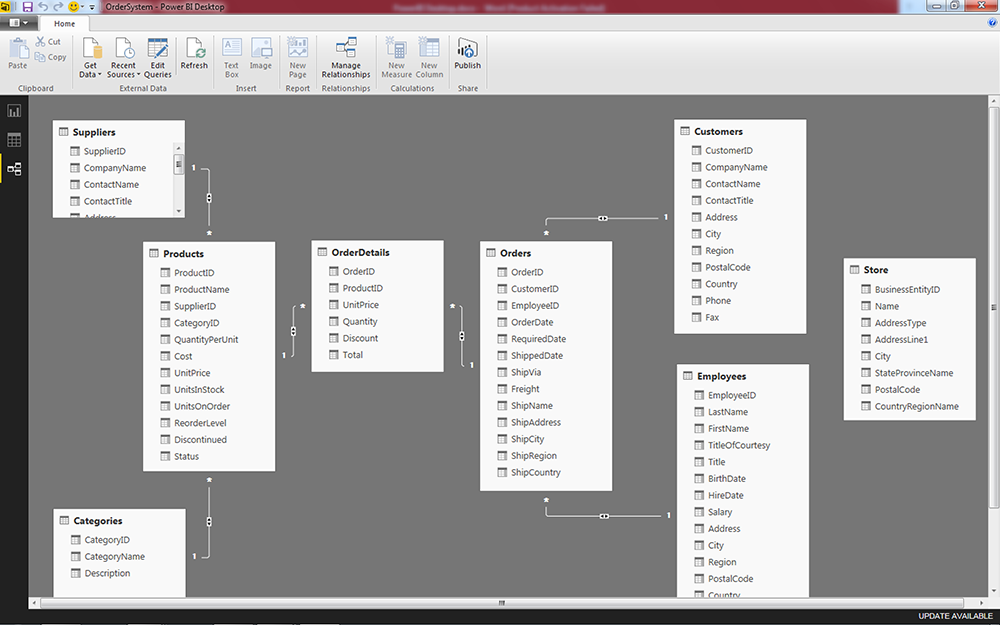The image size is (1000, 625).
Task: Expand the Get Data dropdown arrow
Action: tap(100, 75)
